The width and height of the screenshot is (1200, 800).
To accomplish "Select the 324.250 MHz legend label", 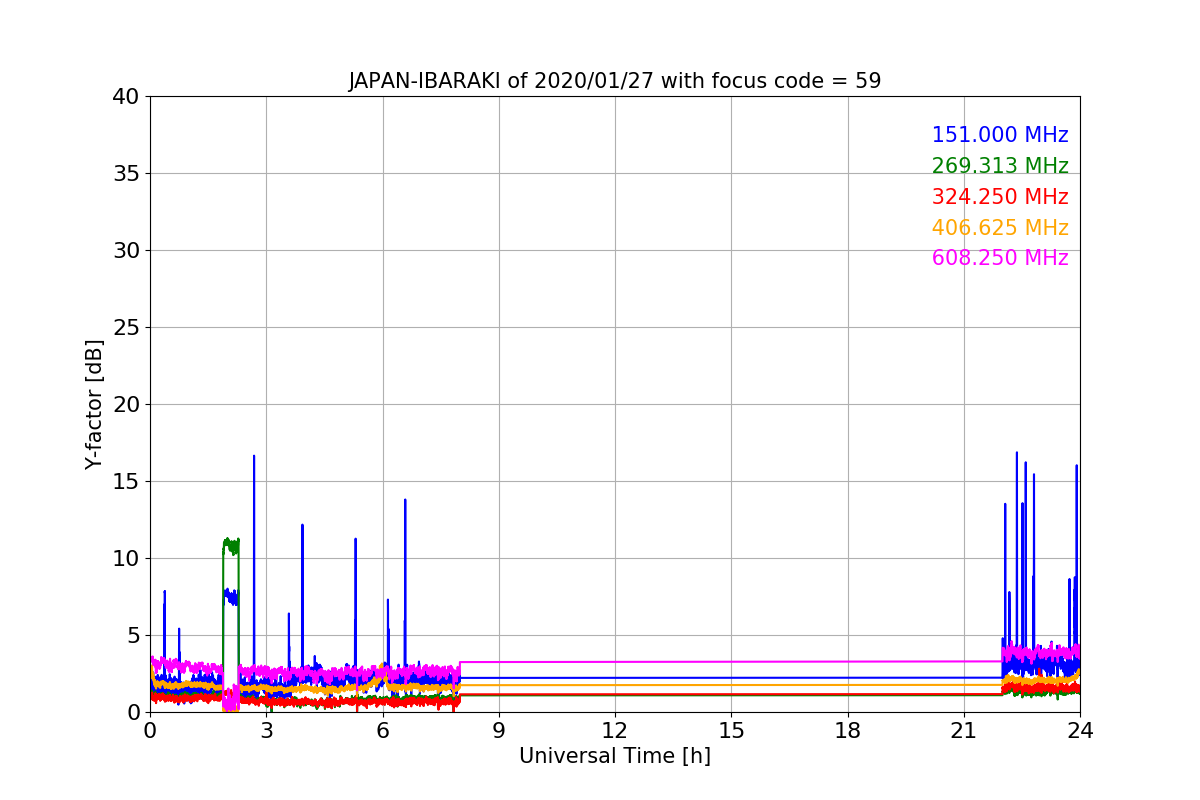I will tap(1000, 197).
